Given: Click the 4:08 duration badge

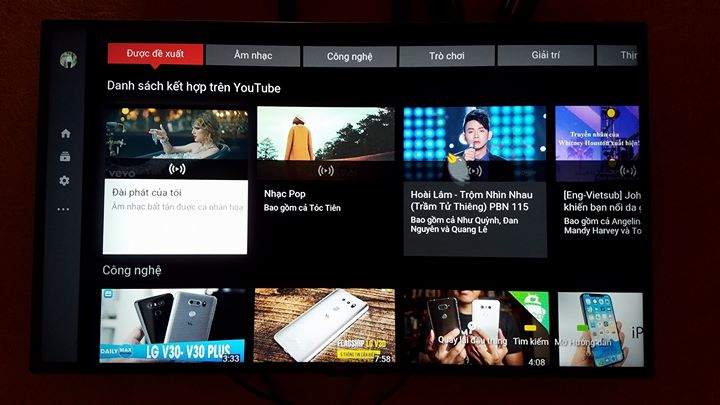Looking at the screenshot, I should [536, 362].
